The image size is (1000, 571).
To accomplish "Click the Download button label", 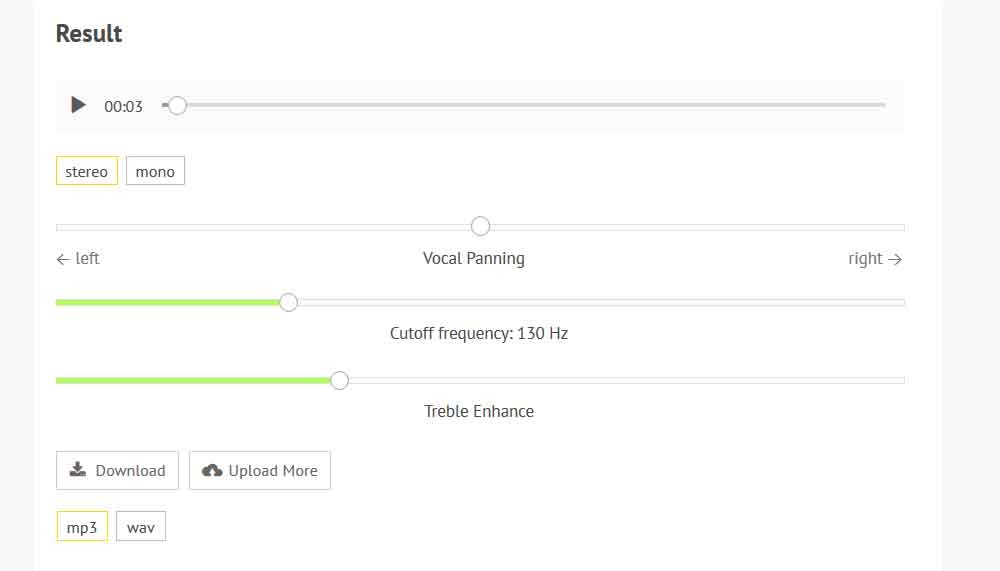I will tap(130, 470).
